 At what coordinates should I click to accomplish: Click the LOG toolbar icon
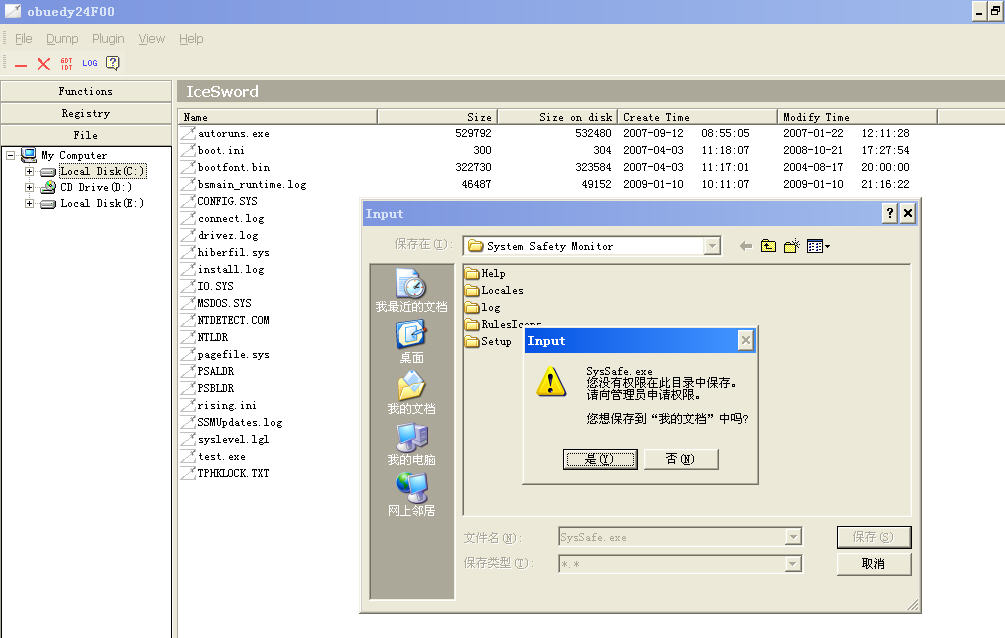point(90,64)
